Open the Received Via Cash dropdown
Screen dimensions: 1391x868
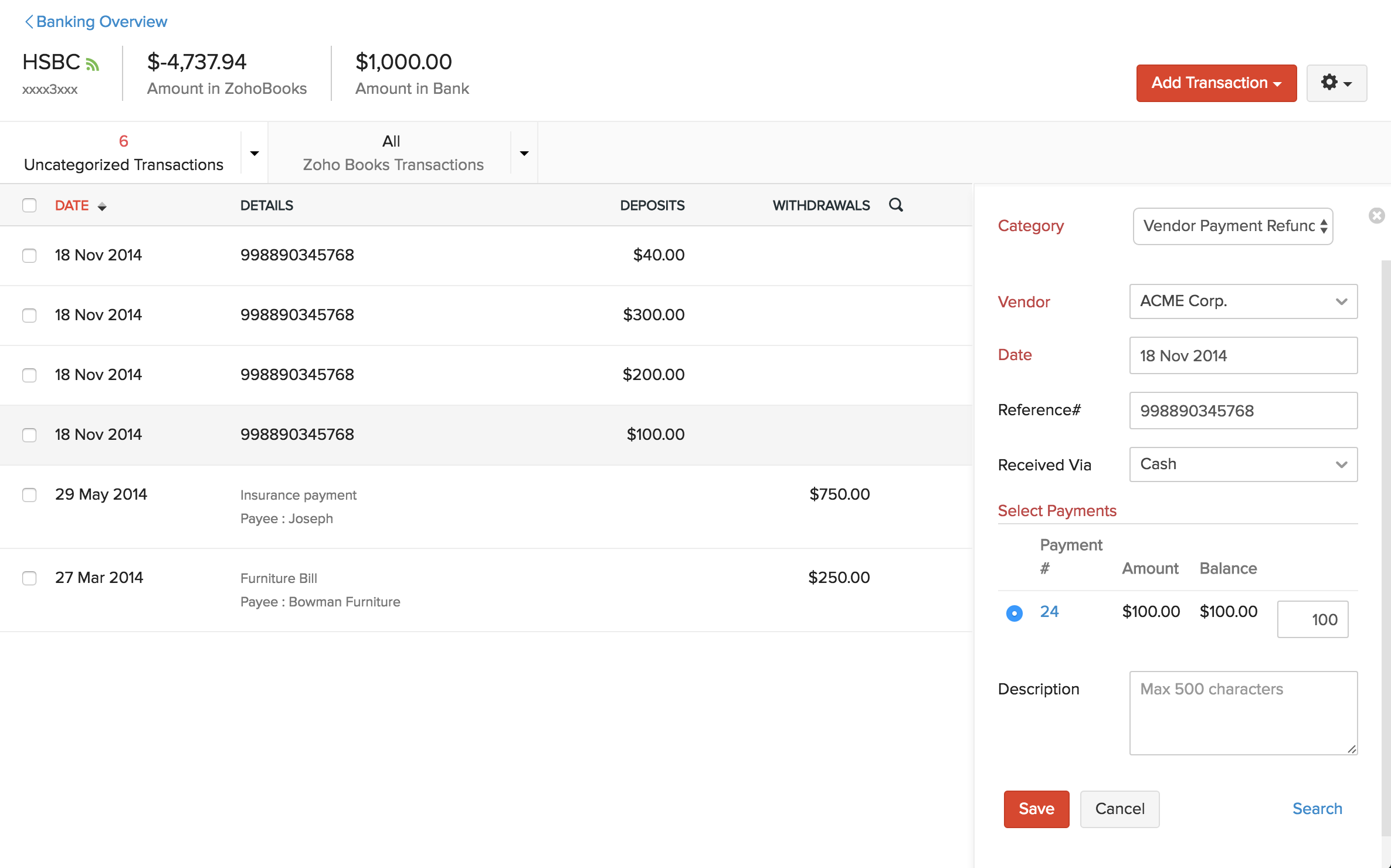coord(1243,464)
